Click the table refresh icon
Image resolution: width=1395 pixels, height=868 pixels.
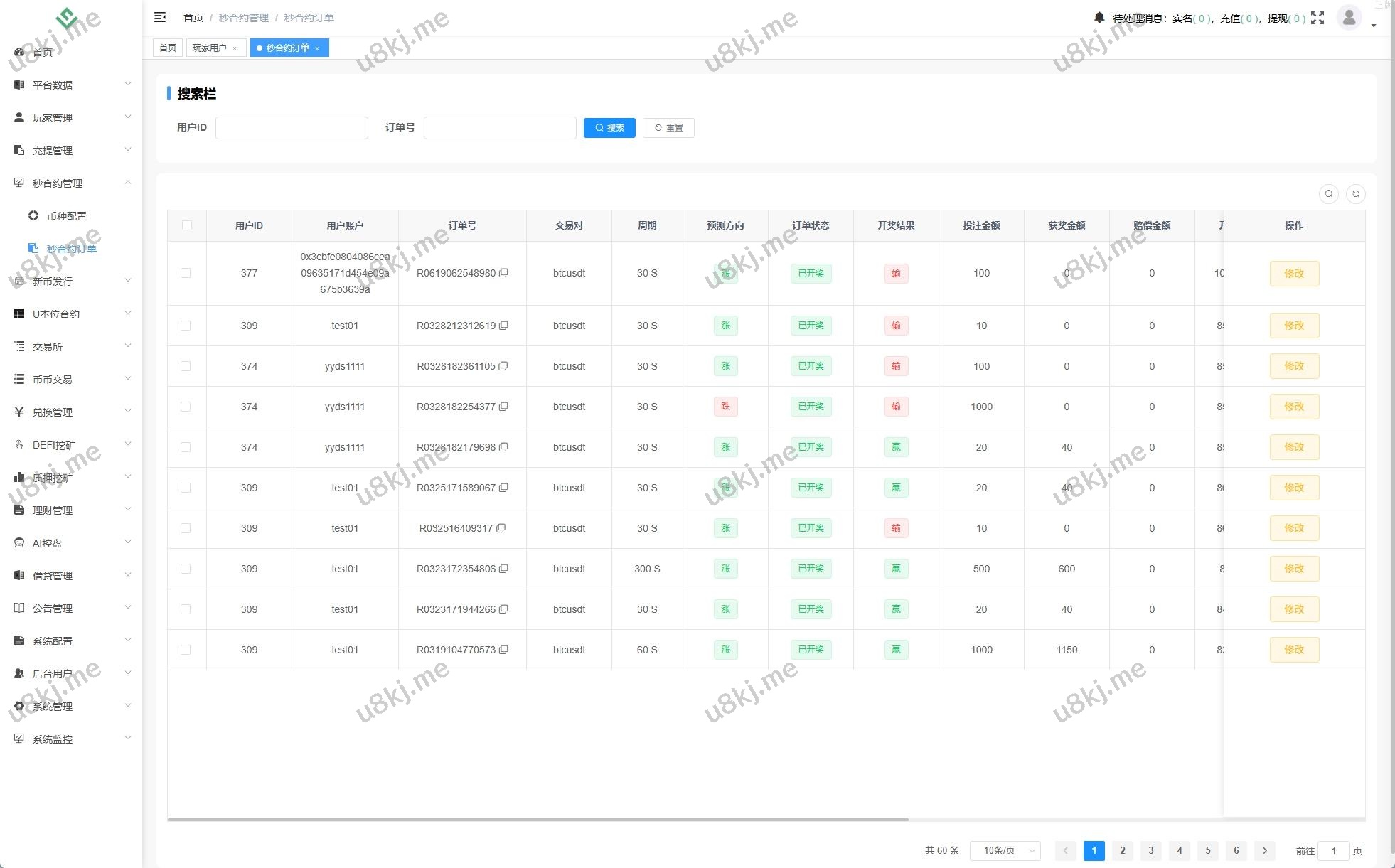tap(1356, 194)
